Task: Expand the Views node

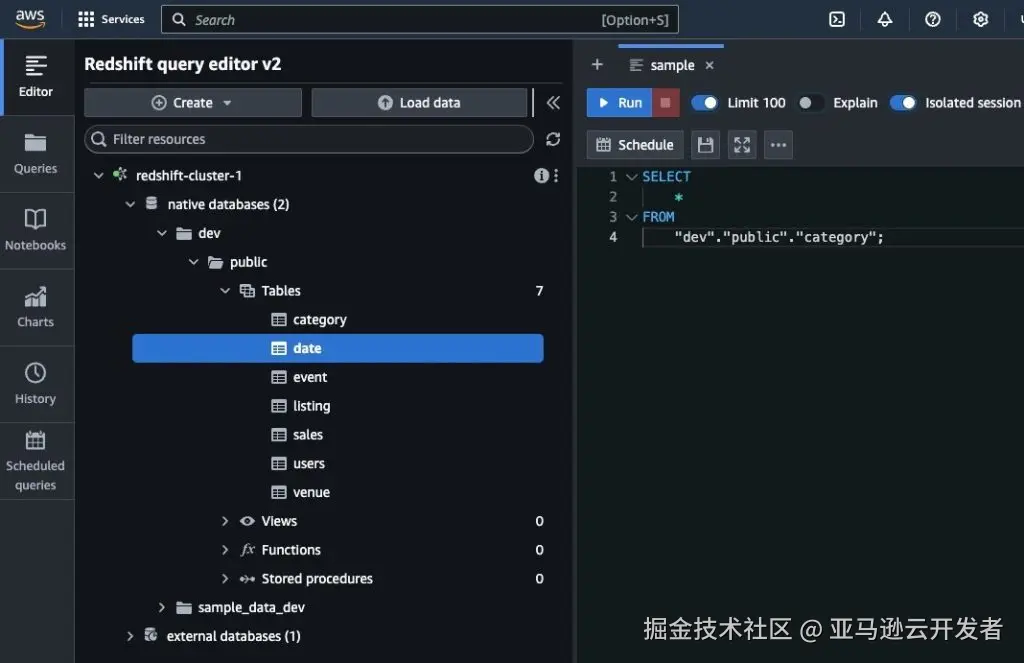Action: point(225,521)
